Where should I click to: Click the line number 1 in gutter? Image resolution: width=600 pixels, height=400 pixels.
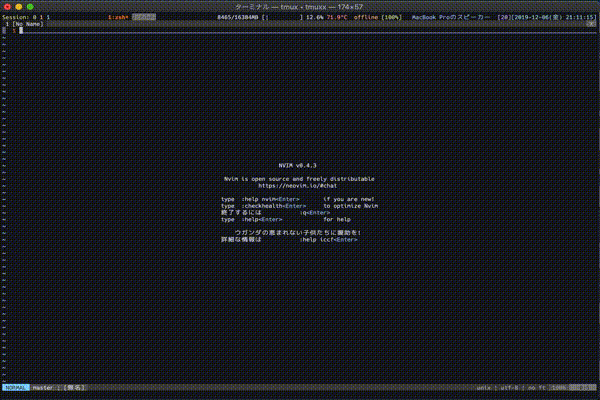[x=14, y=31]
